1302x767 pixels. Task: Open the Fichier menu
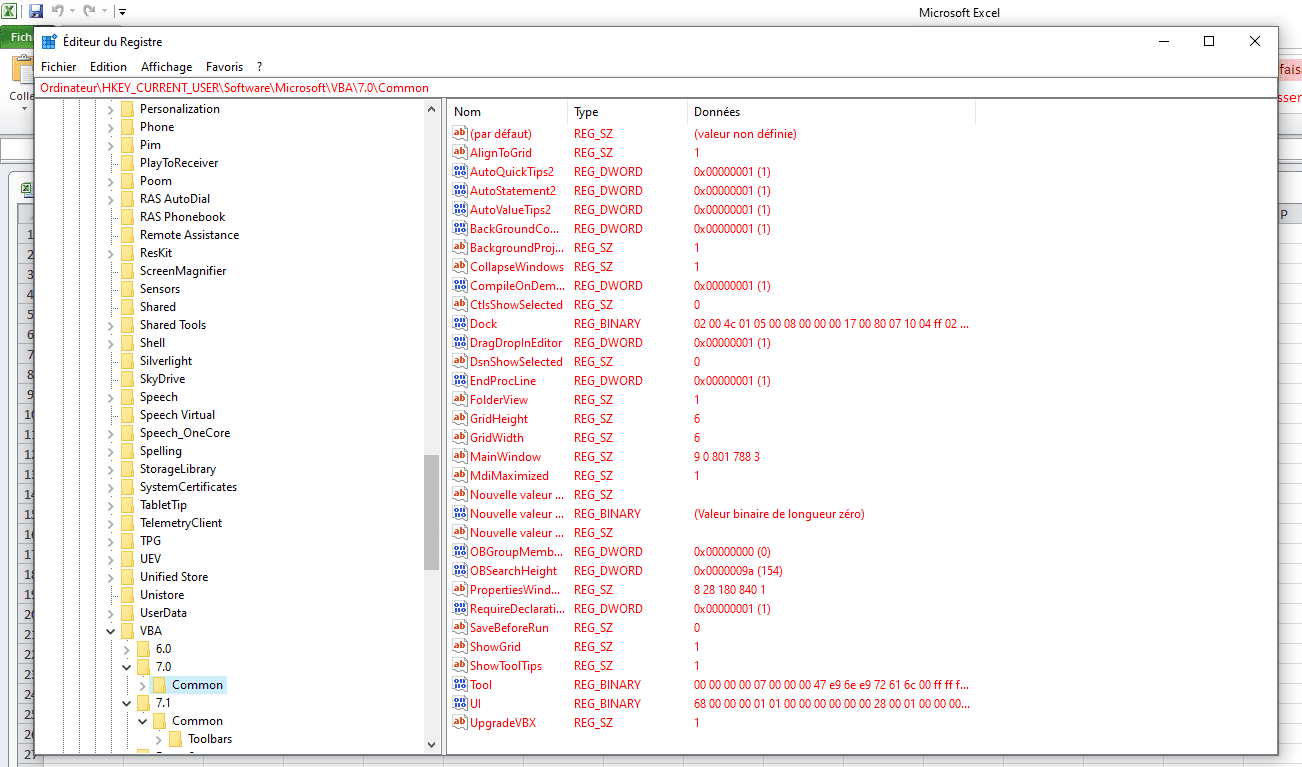coord(58,67)
